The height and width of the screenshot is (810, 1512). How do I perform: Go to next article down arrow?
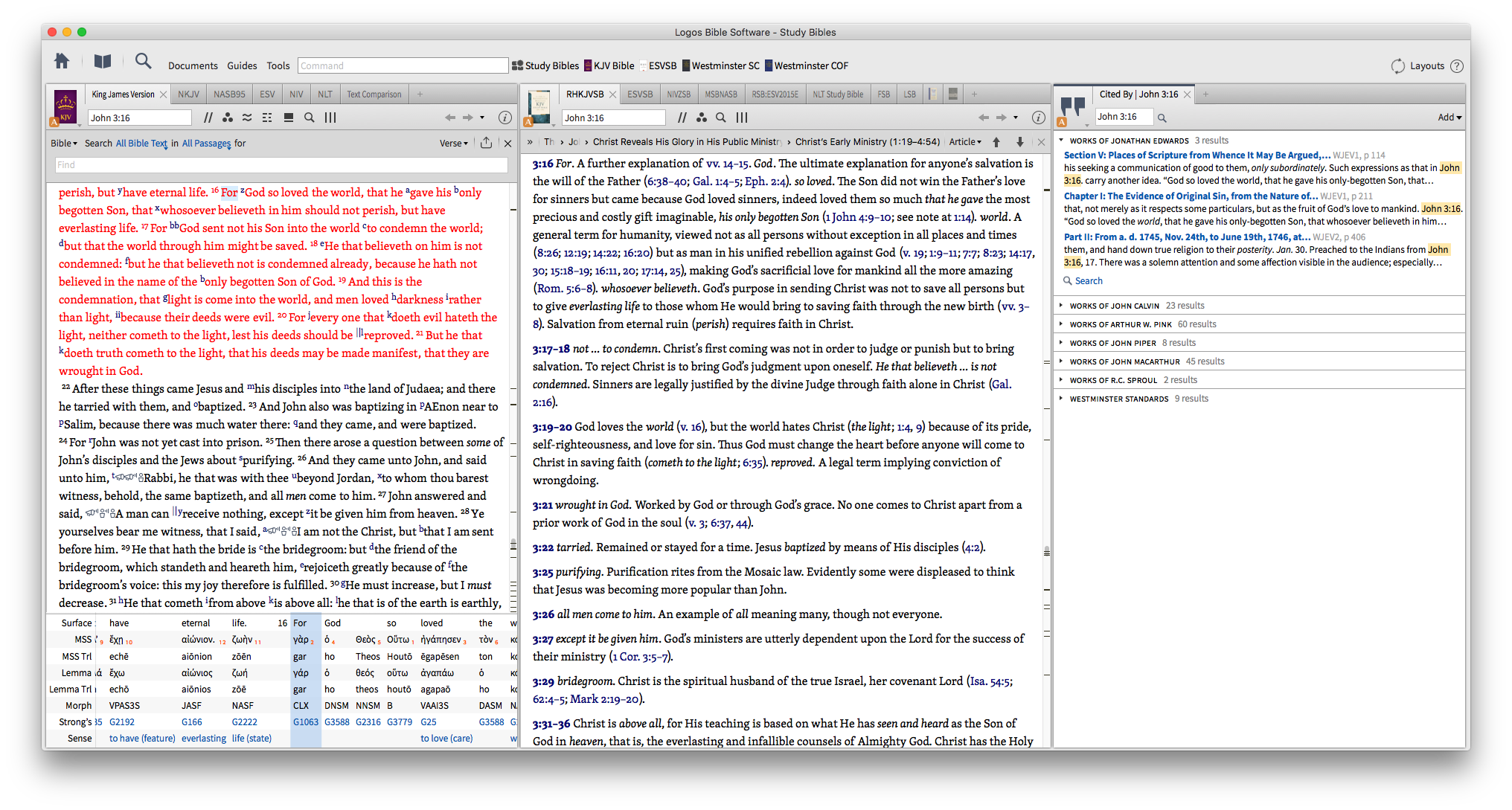pyautogui.click(x=1019, y=142)
